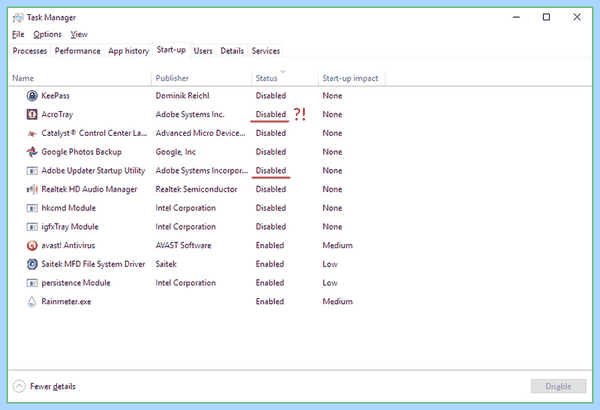Screen dimensions: 600x410
Task: Click publisher Google, Inc
Action: 176,152
